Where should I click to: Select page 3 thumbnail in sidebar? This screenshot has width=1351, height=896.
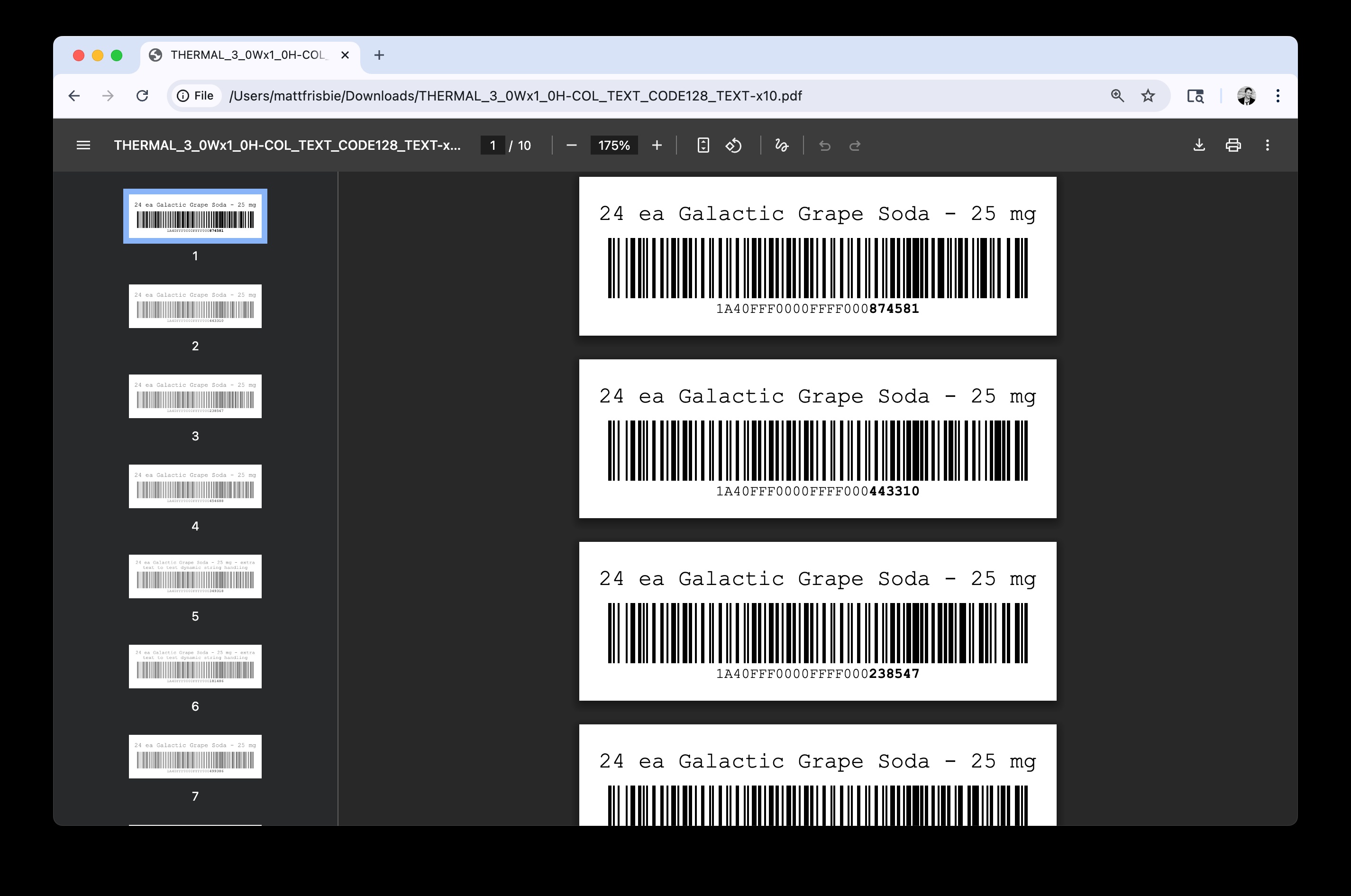[x=195, y=396]
